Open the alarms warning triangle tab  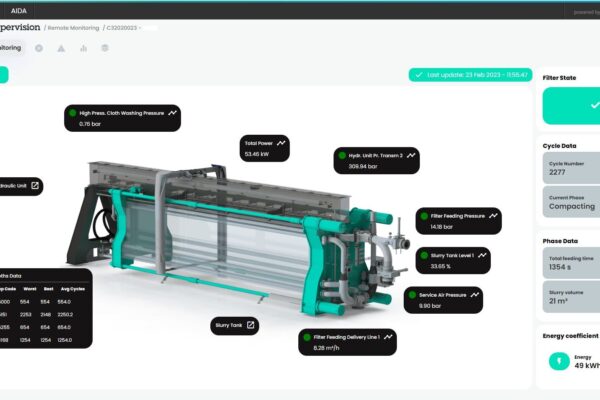coord(61,47)
